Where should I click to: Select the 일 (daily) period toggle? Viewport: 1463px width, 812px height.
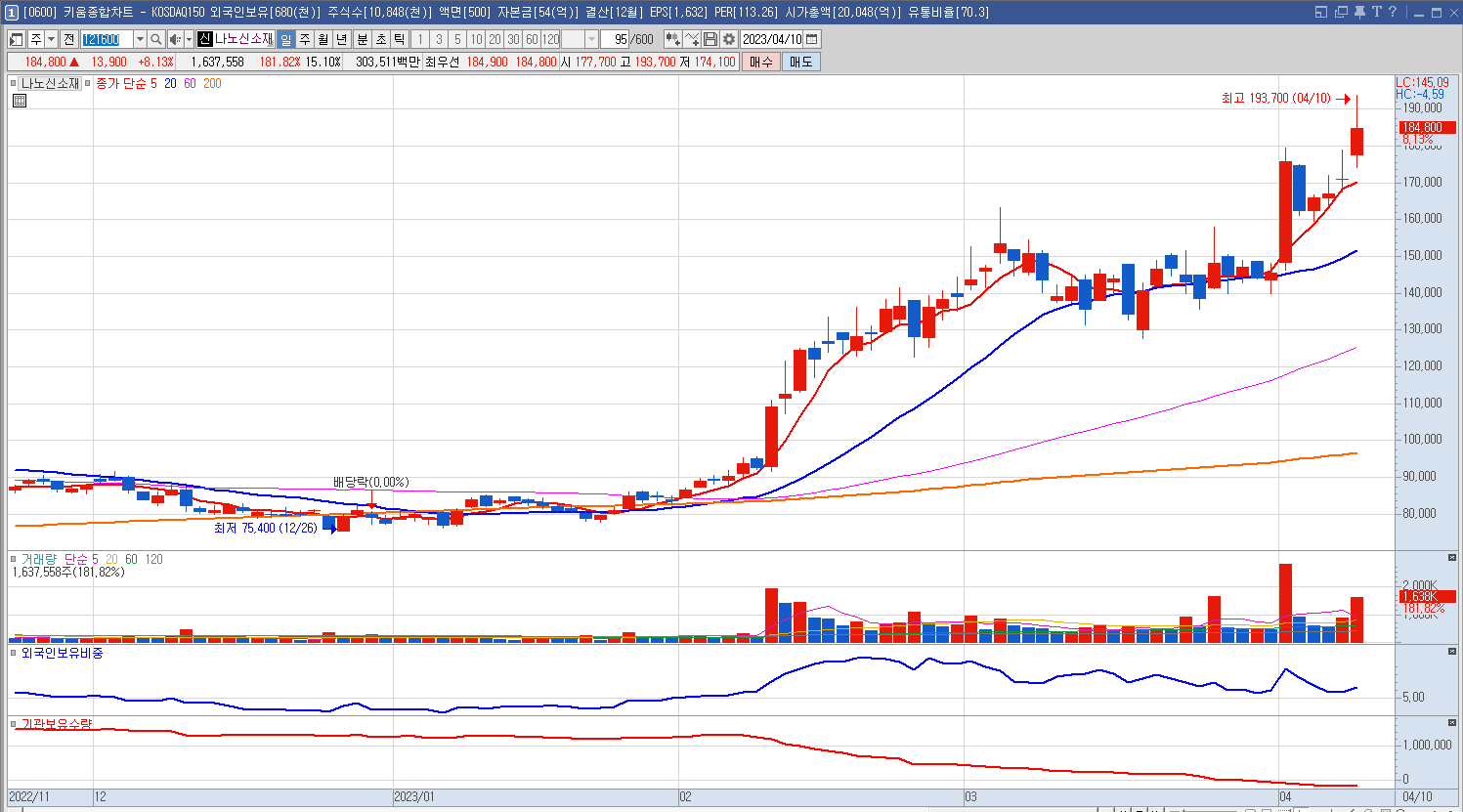pos(285,39)
